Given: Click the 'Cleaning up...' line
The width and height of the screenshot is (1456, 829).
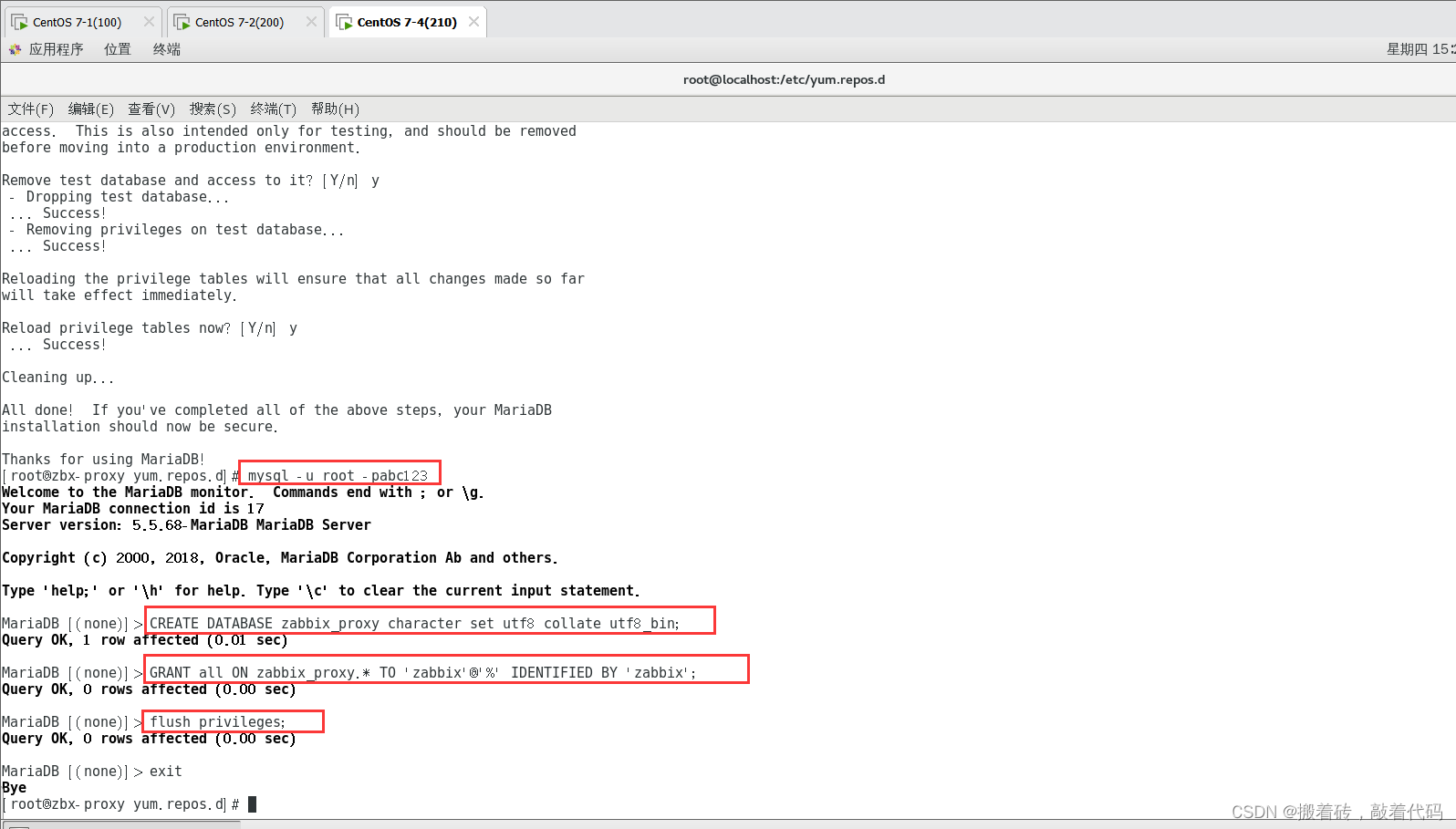Looking at the screenshot, I should coord(57,378).
